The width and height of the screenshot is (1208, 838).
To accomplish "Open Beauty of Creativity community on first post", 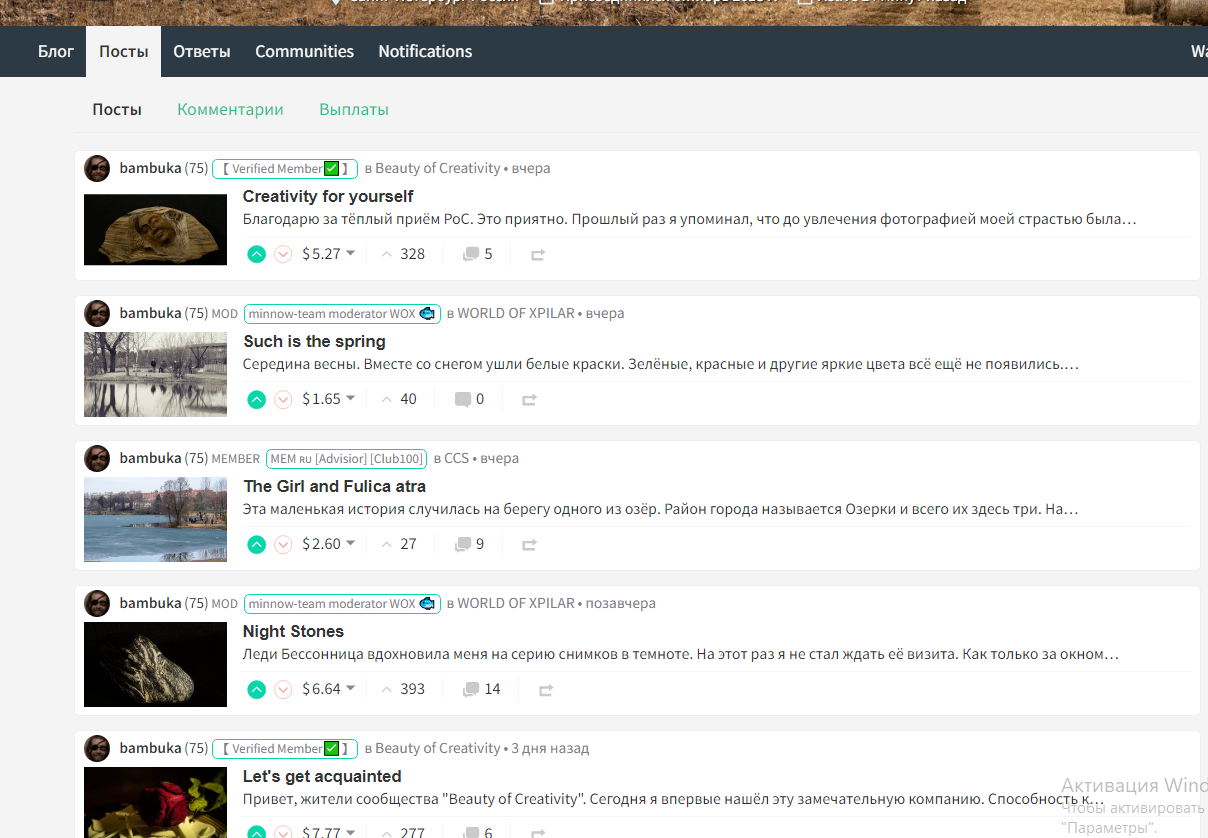I will pos(438,168).
